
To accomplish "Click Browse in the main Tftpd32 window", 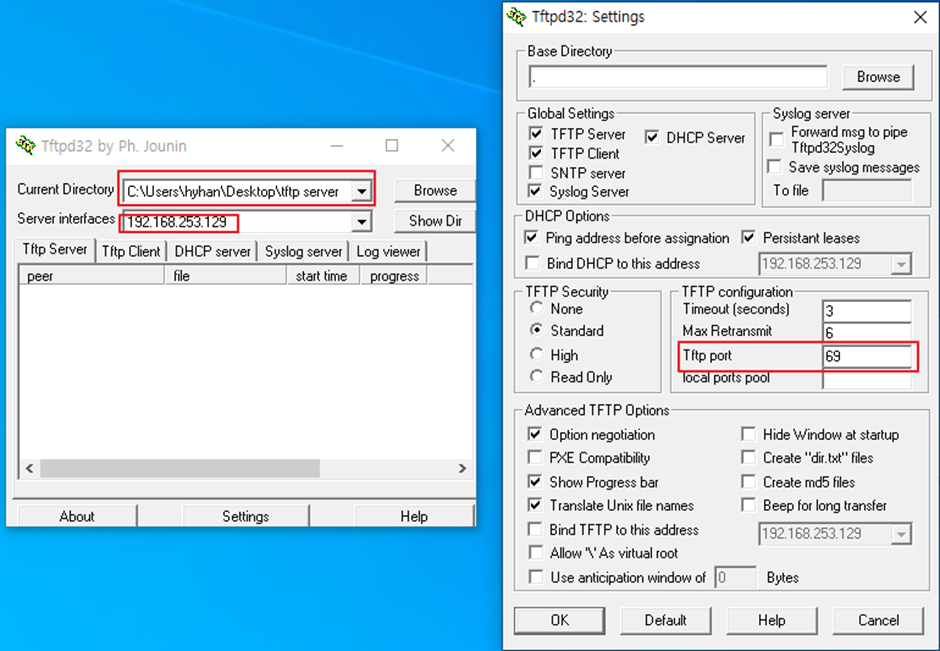I will coord(435,190).
